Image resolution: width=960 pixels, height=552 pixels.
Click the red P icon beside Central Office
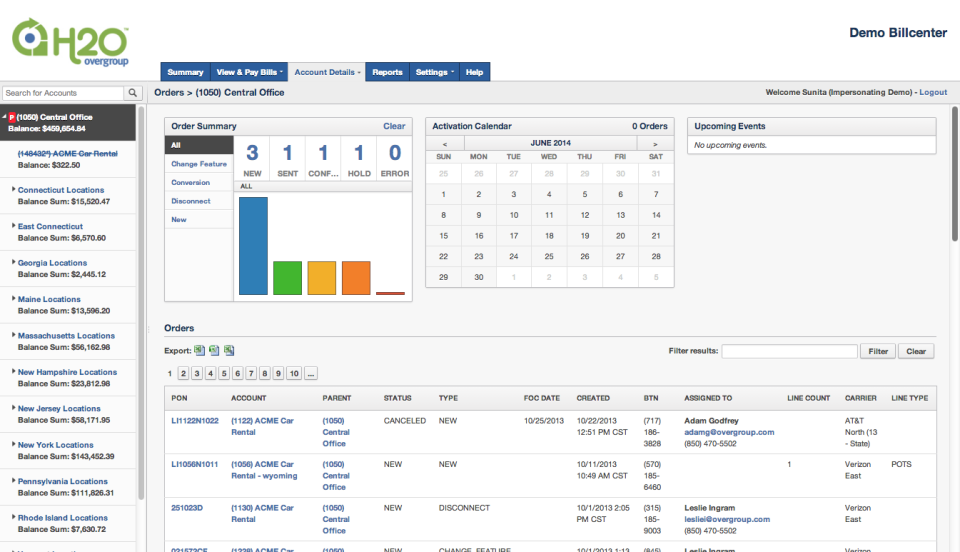pyautogui.click(x=12, y=117)
